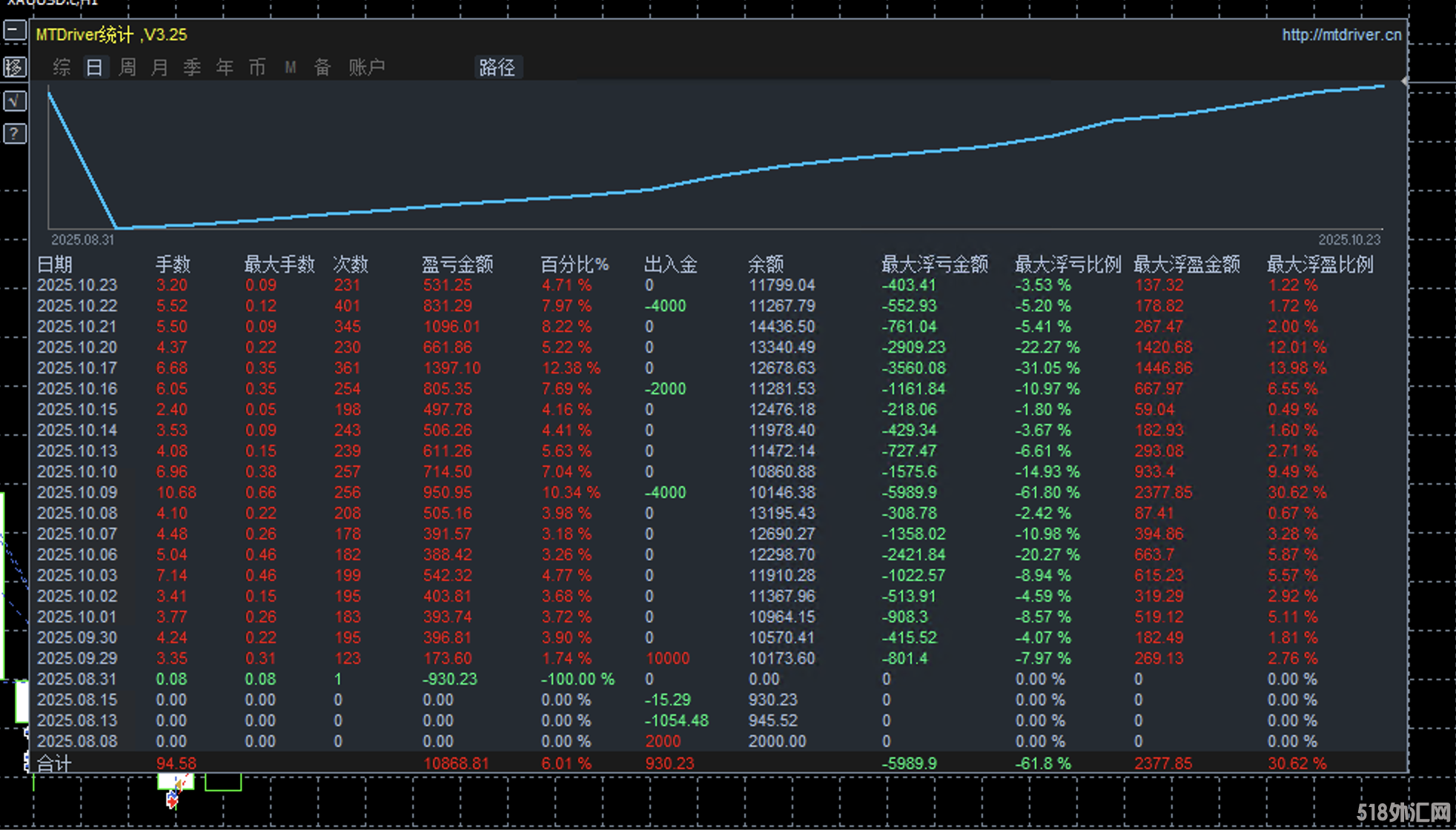This screenshot has width=1456, height=830.
Task: Switch to the 综 summary tab
Action: pyautogui.click(x=62, y=67)
